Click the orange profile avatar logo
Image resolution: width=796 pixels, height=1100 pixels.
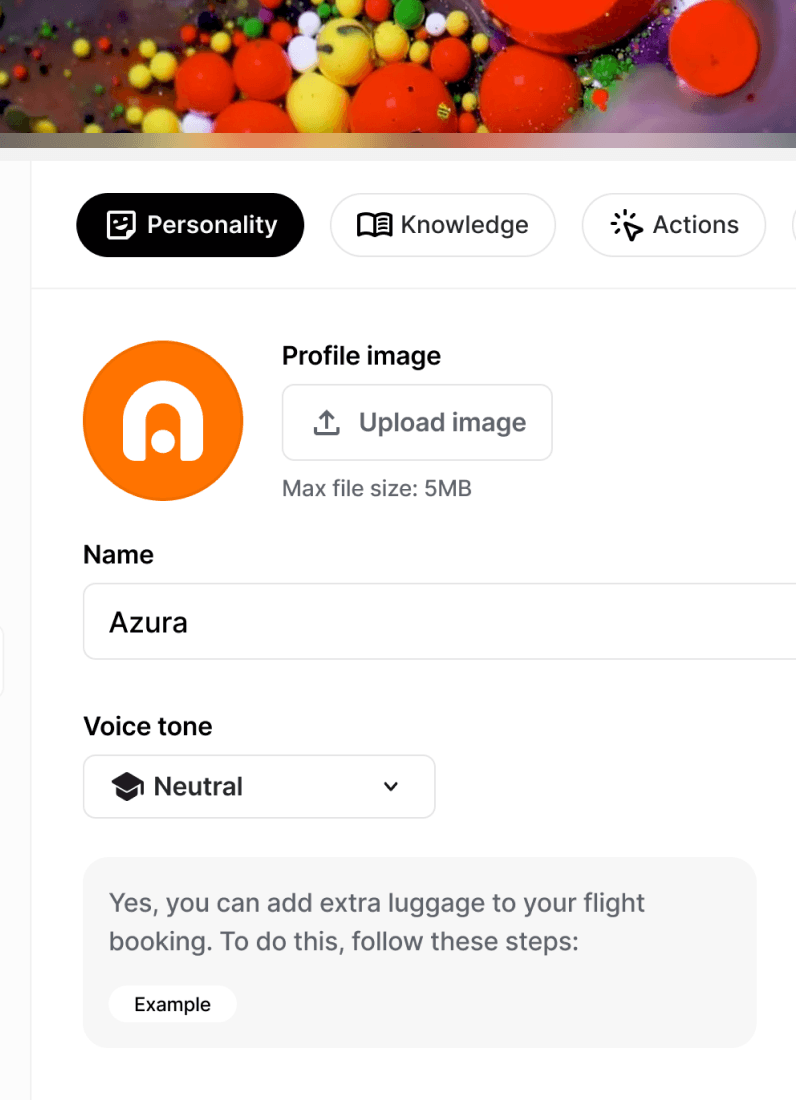pos(163,420)
